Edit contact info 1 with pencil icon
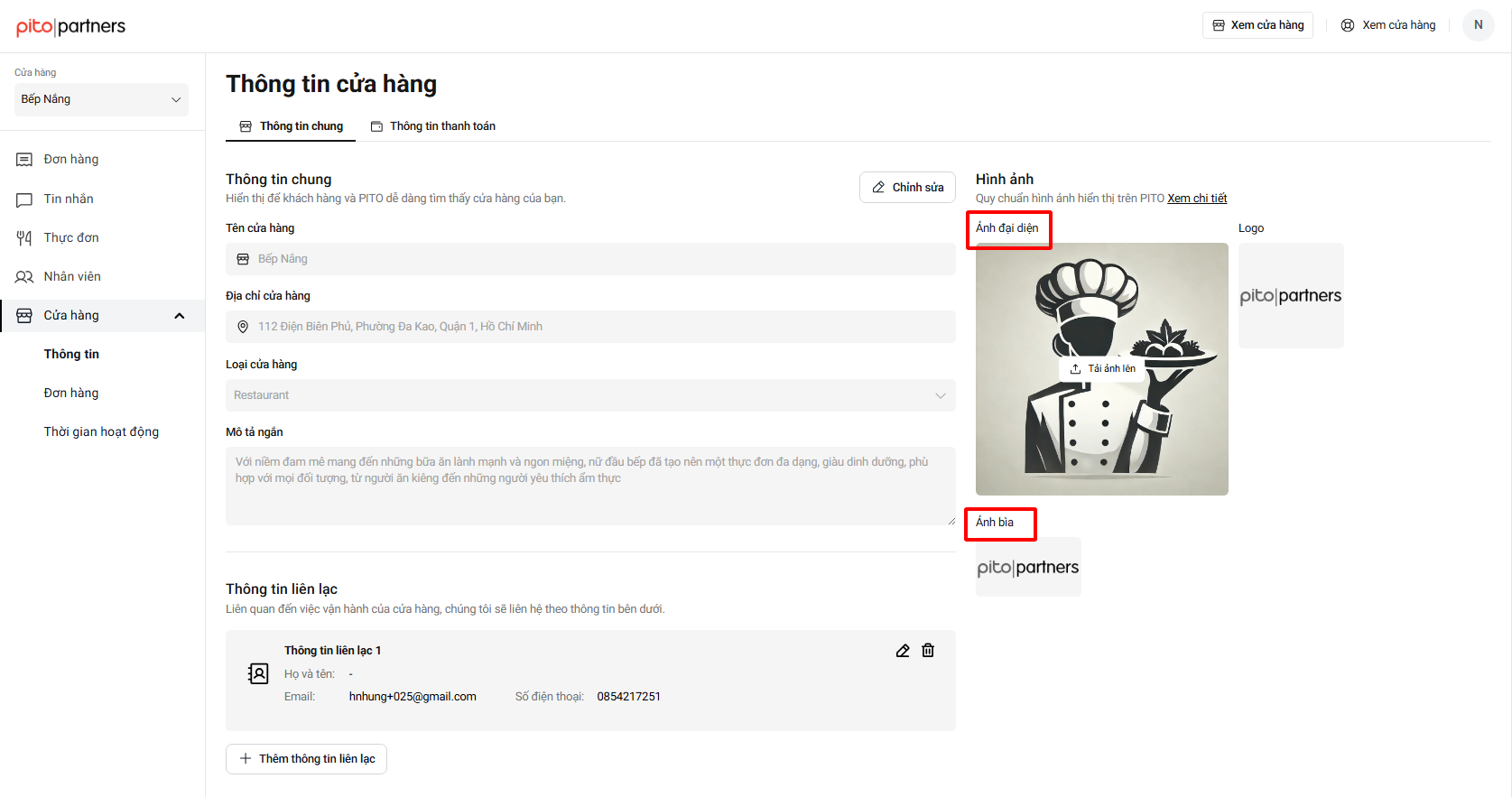Viewport: 1512px width, 797px height. 903,651
